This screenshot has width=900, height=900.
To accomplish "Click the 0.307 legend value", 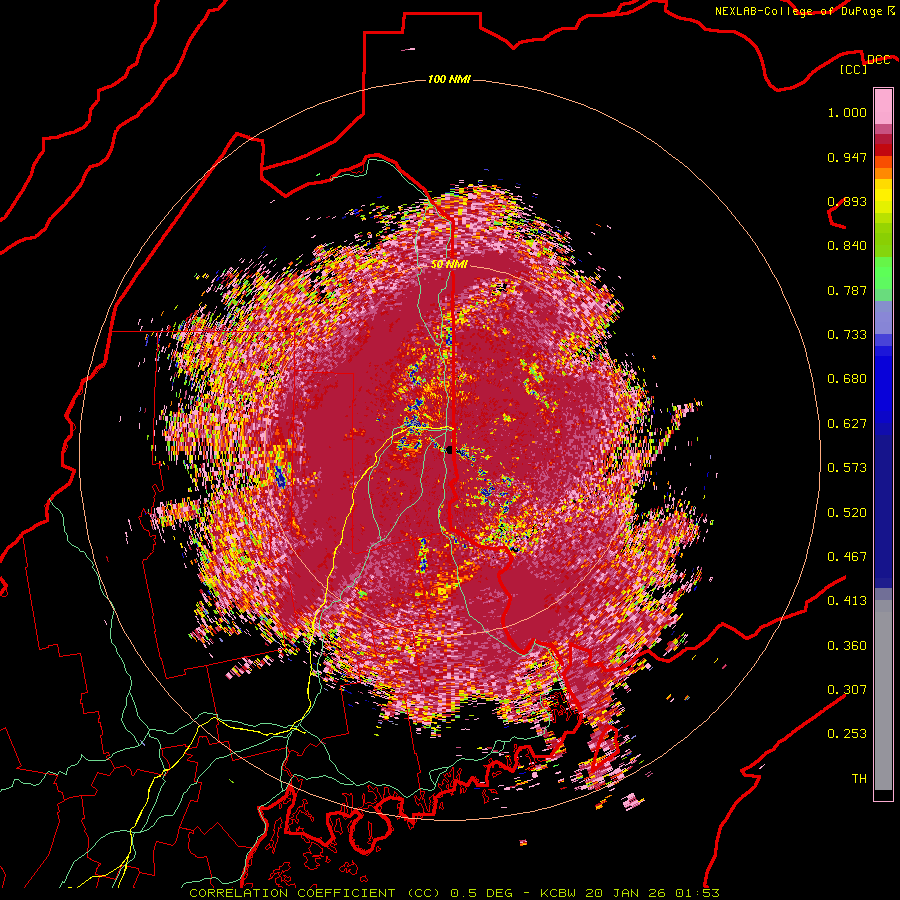I will 847,690.
